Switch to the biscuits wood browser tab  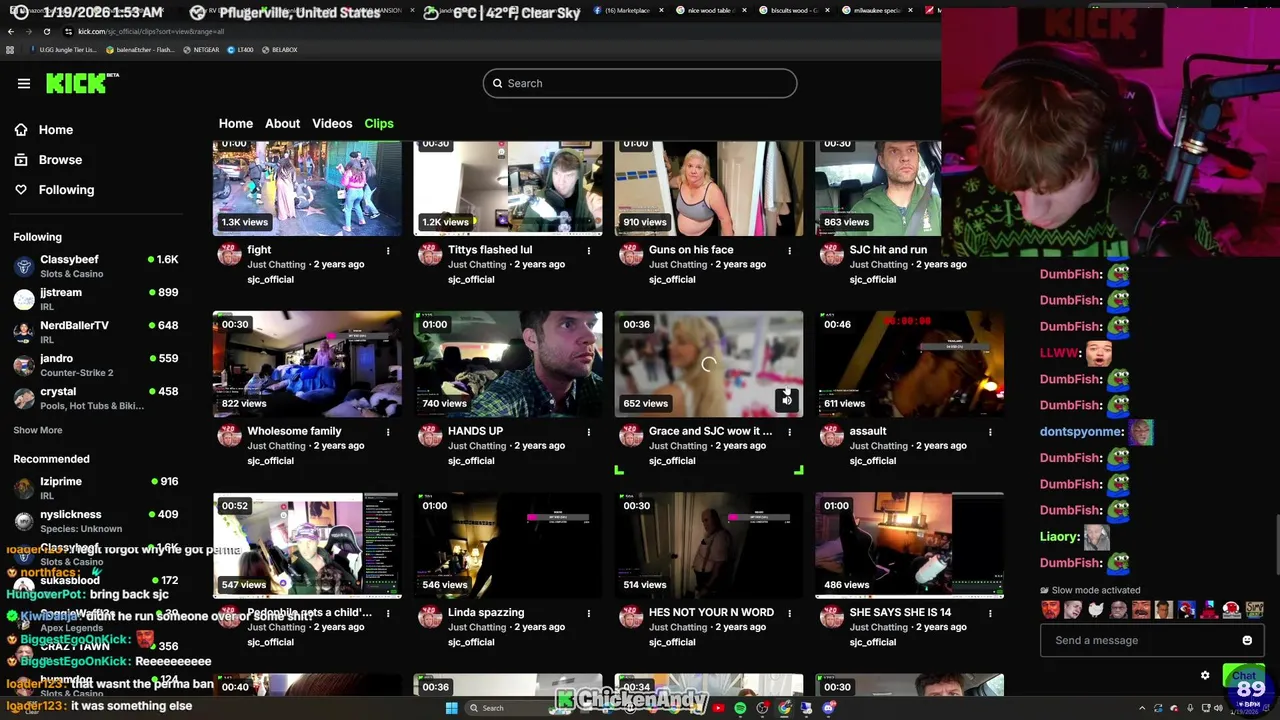coord(793,10)
